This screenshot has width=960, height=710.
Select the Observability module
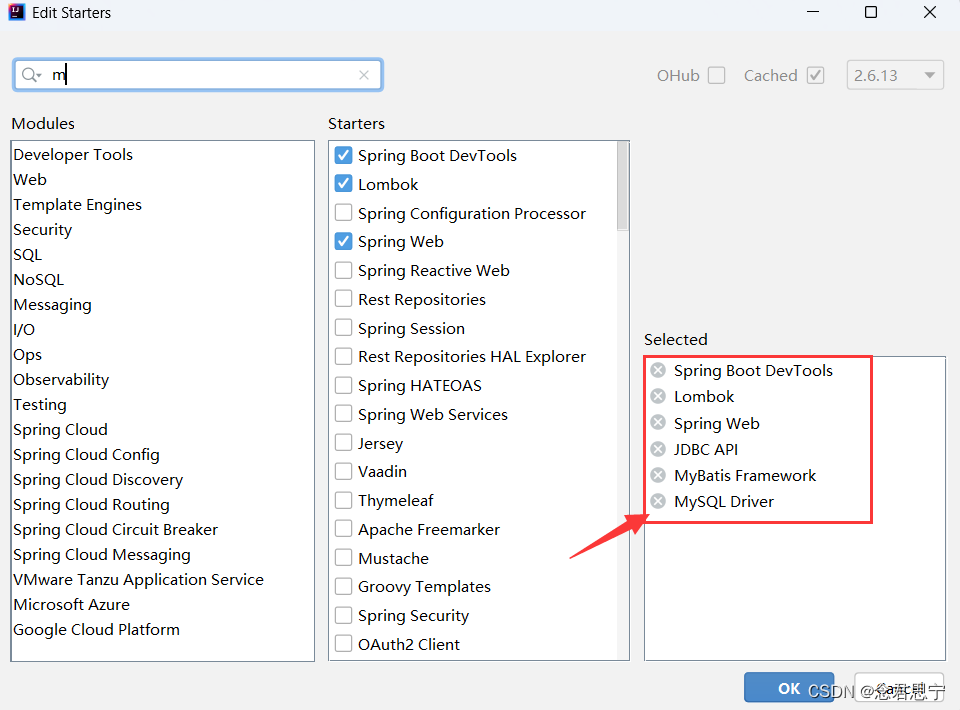click(61, 379)
